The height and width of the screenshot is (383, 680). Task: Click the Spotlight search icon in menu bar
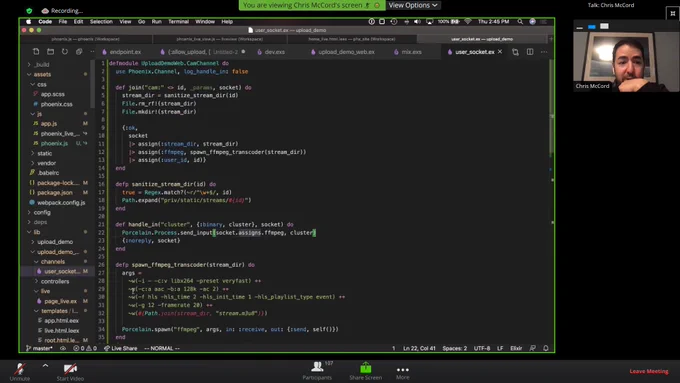(x=520, y=21)
